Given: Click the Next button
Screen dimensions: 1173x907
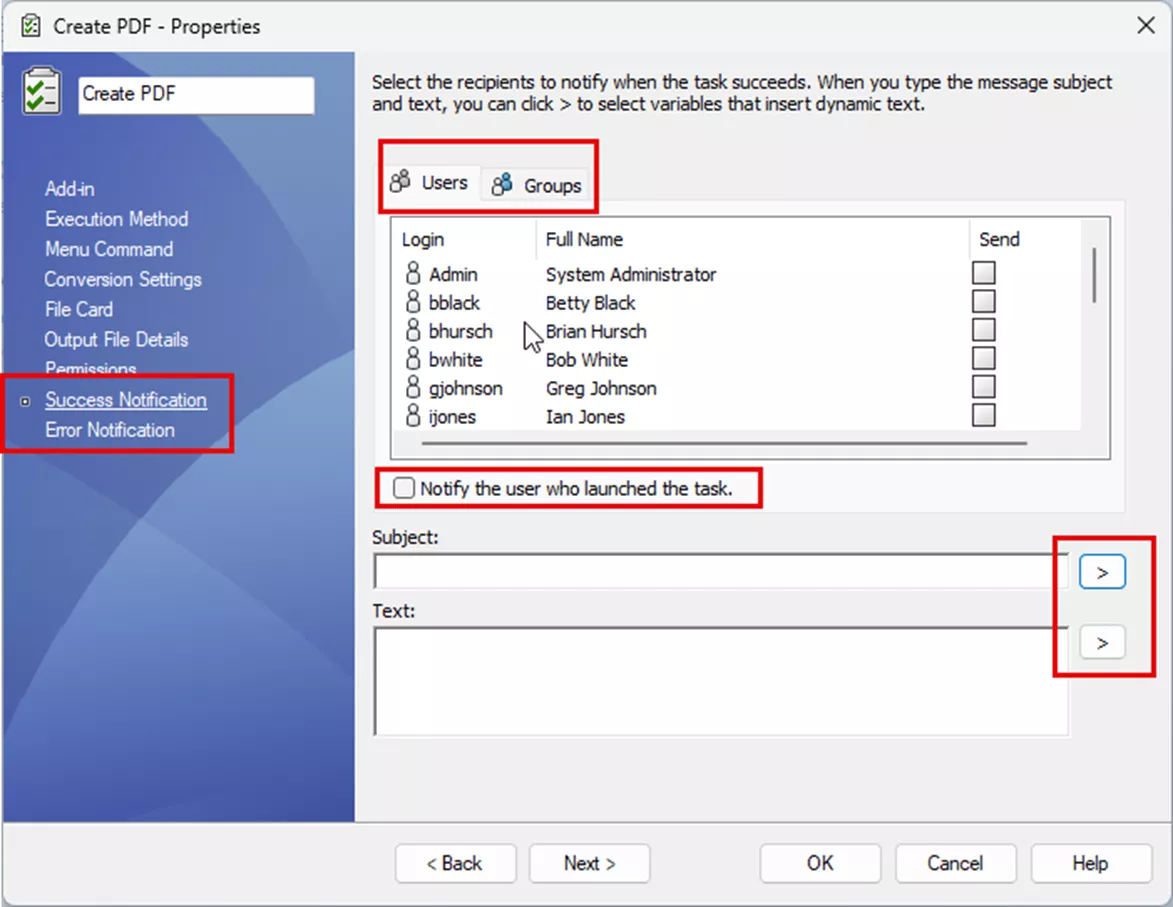Looking at the screenshot, I should tap(589, 863).
